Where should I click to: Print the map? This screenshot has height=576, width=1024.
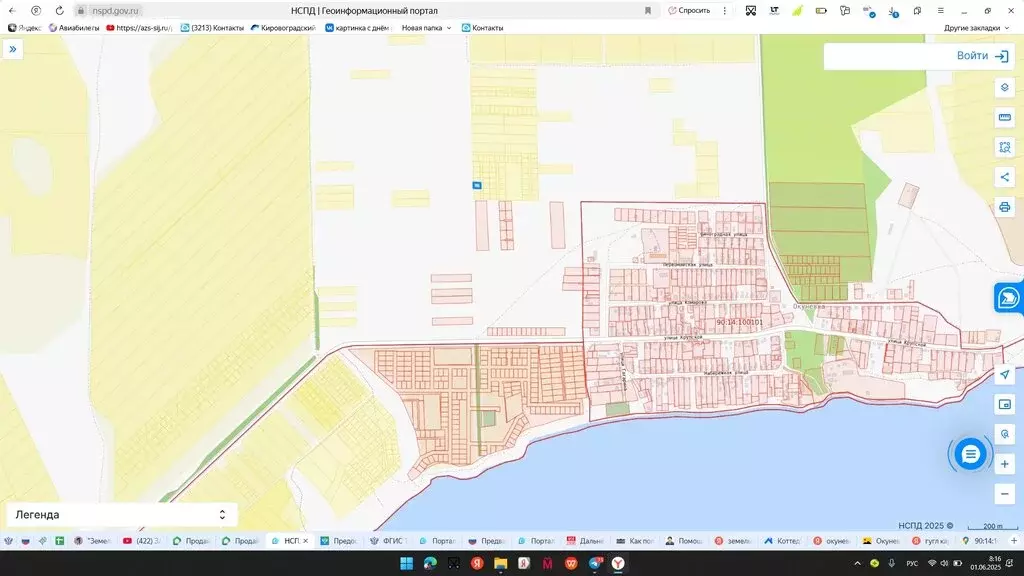1004,207
